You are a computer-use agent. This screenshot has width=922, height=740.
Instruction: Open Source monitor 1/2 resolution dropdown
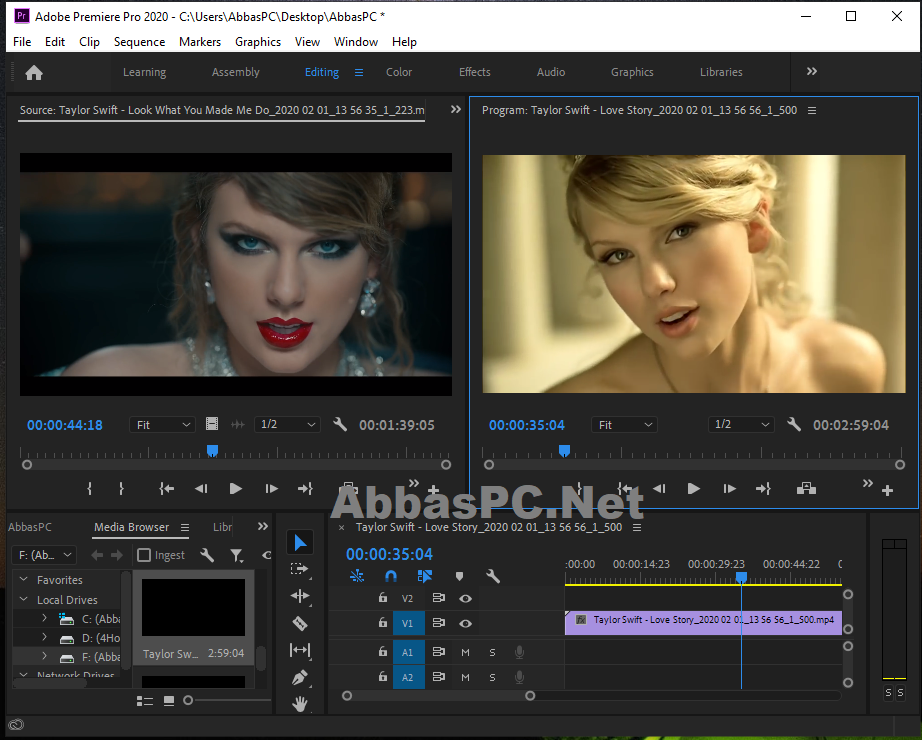(287, 425)
